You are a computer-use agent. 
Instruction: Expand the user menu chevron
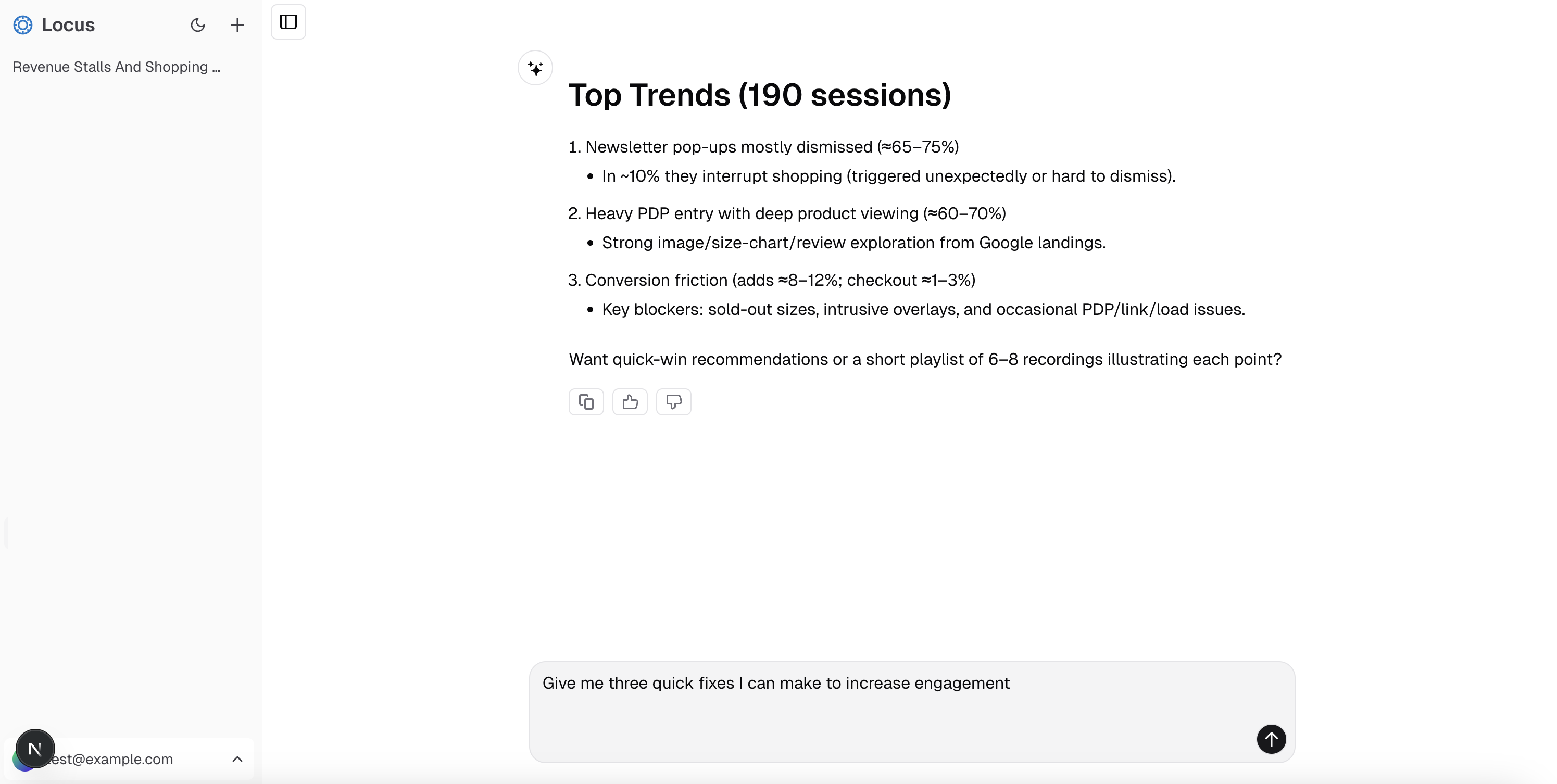click(x=237, y=759)
